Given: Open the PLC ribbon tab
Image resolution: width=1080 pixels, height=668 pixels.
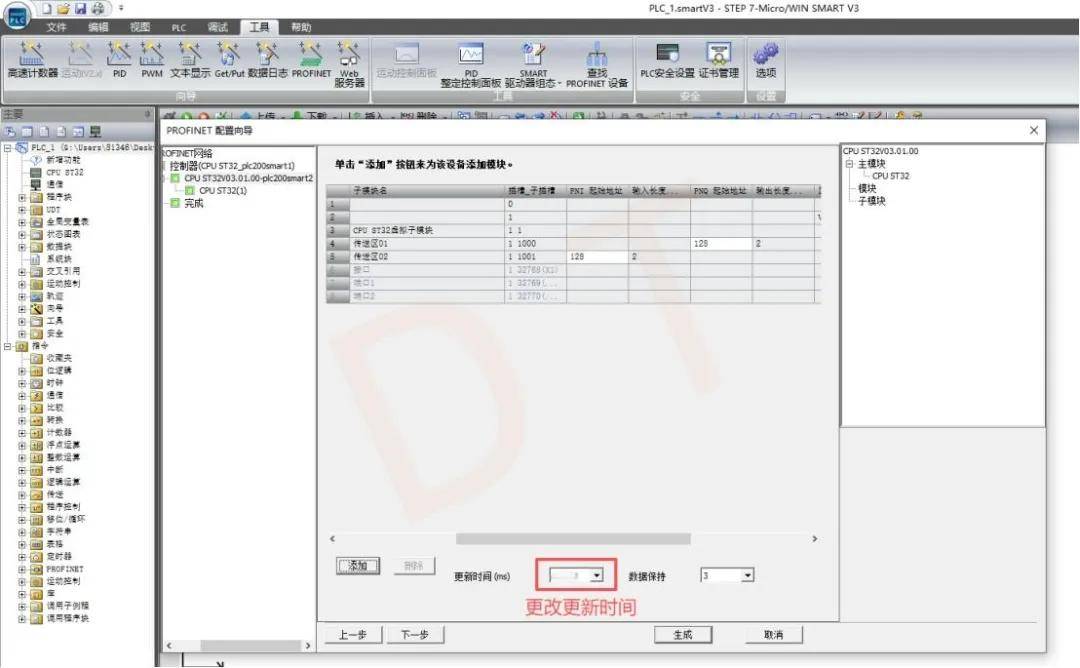Looking at the screenshot, I should click(178, 28).
